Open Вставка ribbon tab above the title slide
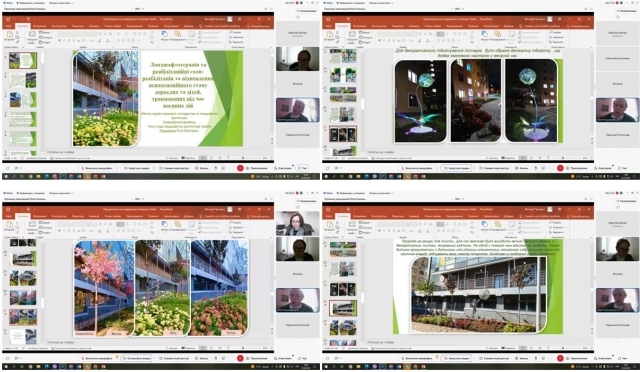The image size is (640, 372). (40, 26)
